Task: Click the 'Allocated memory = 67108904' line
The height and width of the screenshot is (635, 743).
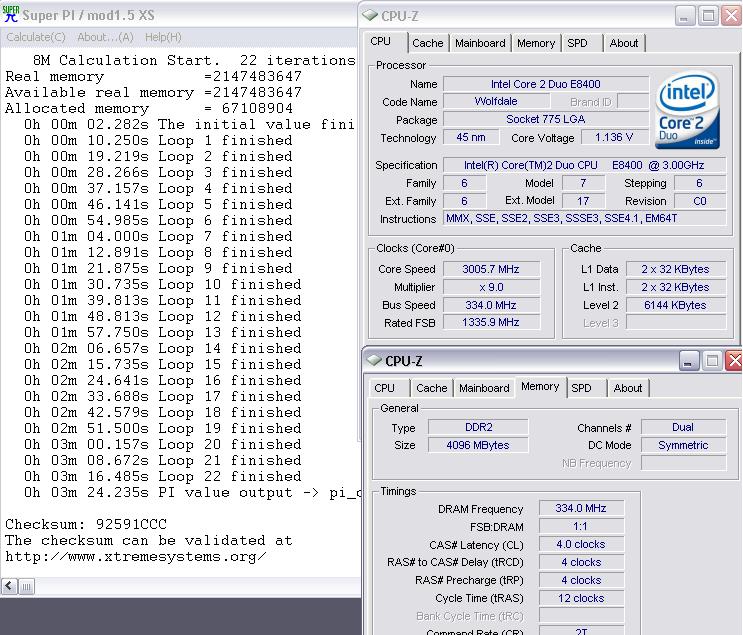Action: click(149, 108)
